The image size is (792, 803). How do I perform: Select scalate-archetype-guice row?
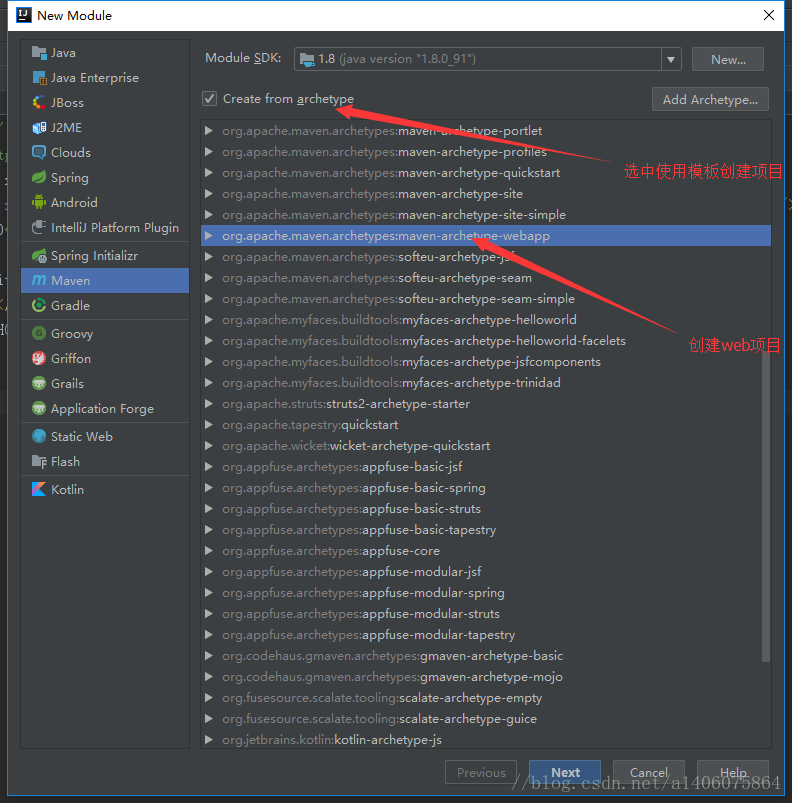tap(486, 719)
